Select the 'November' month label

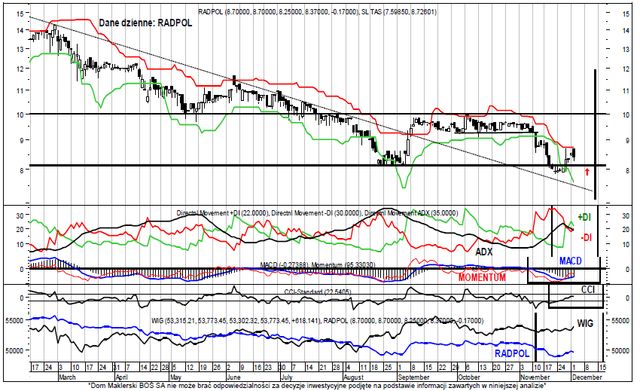534,377
